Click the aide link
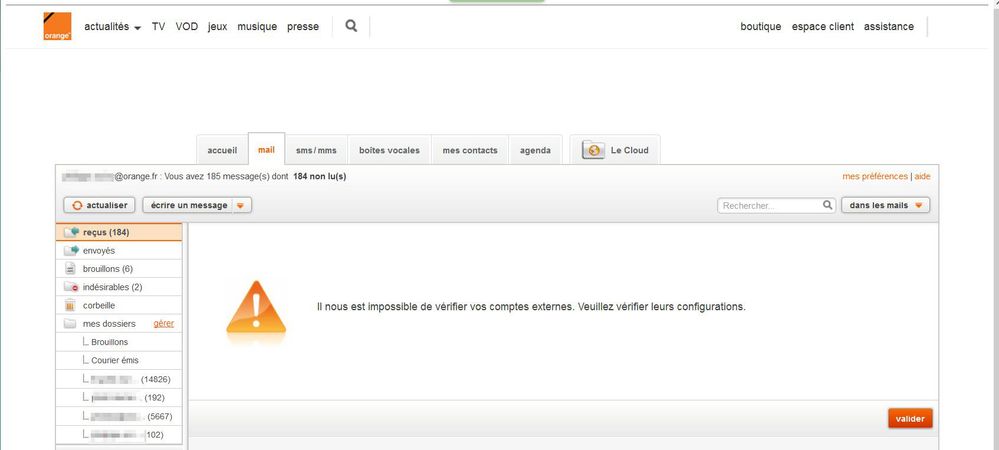The image size is (999, 450). tap(923, 176)
